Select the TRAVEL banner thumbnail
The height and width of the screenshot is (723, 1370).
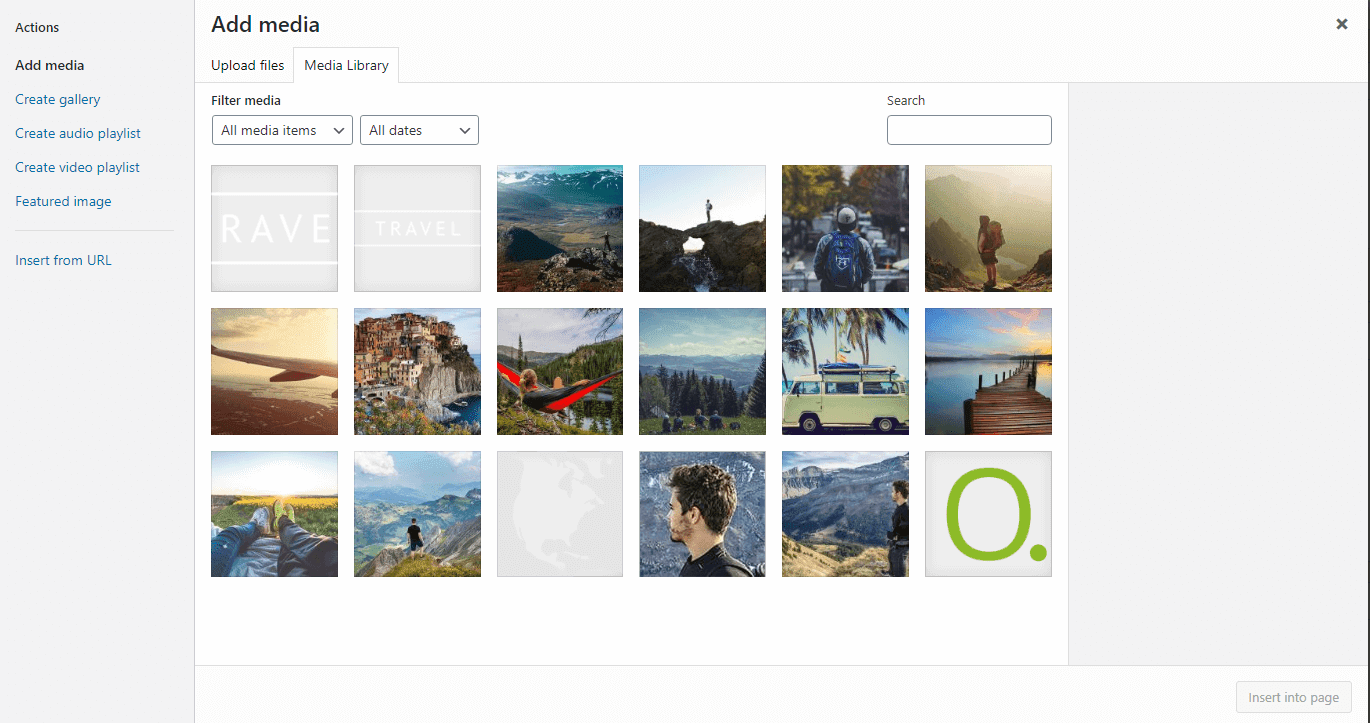[x=417, y=228]
